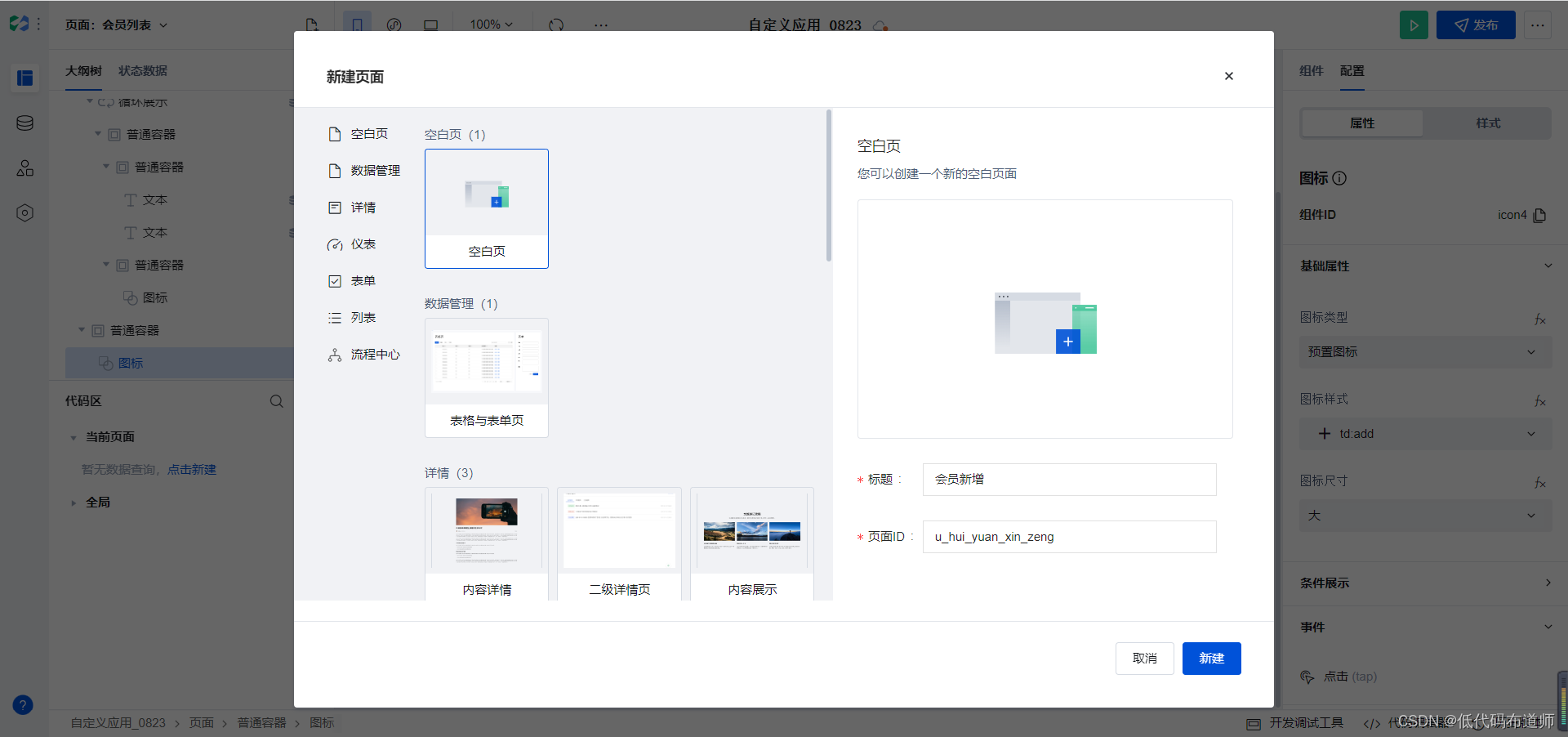The width and height of the screenshot is (1568, 737).
Task: Click the 取消 button
Action: (x=1145, y=659)
